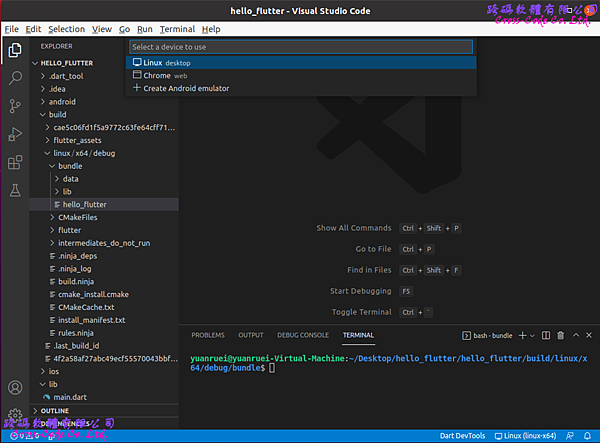Image resolution: width=600 pixels, height=443 pixels.
Task: Expand the OUTLINE section
Action: pyautogui.click(x=57, y=411)
